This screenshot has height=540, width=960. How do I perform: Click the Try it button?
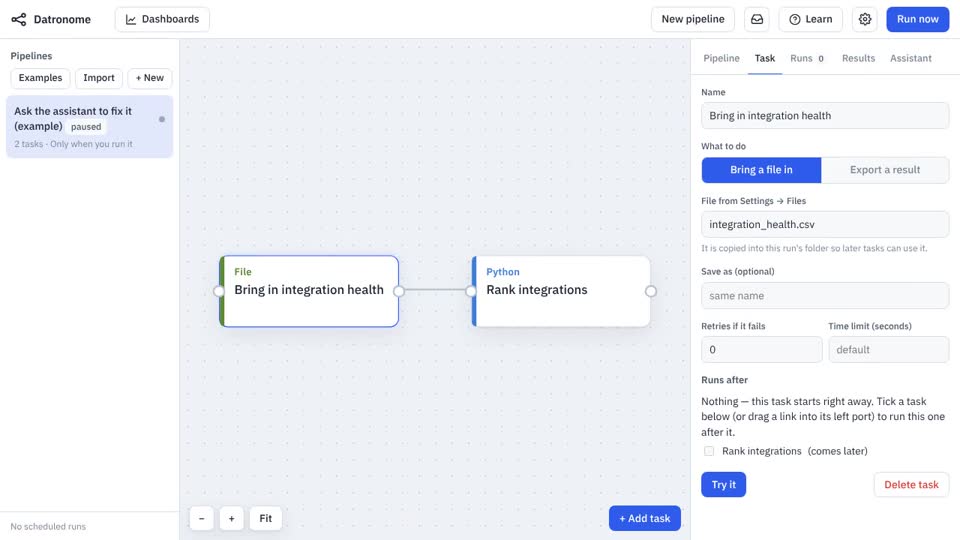point(724,484)
